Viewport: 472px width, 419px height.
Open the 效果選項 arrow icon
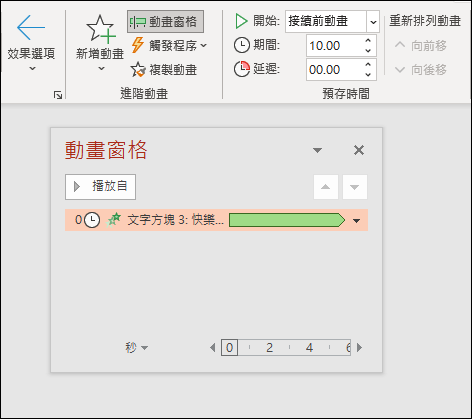(x=31, y=28)
